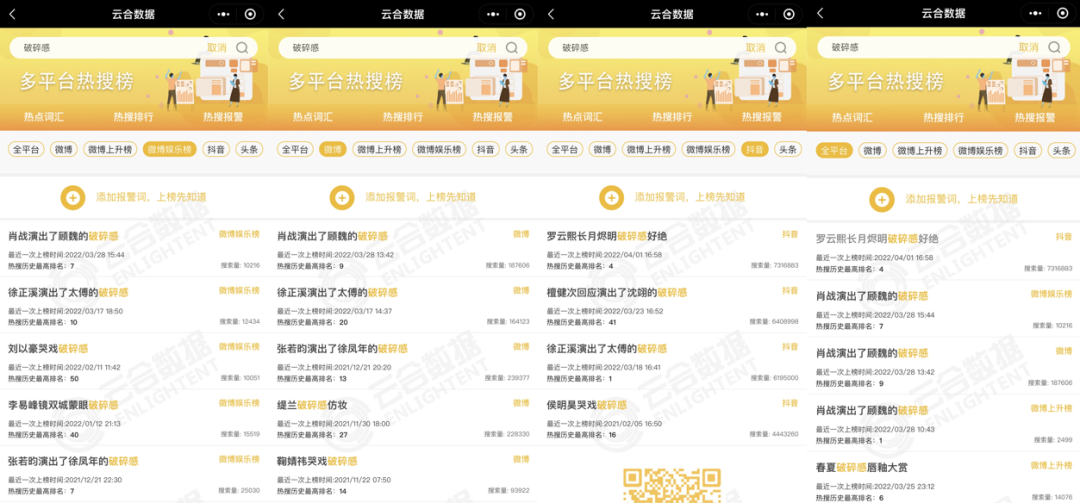Cancel the search on the fourth screen (取消)

tap(1028, 48)
